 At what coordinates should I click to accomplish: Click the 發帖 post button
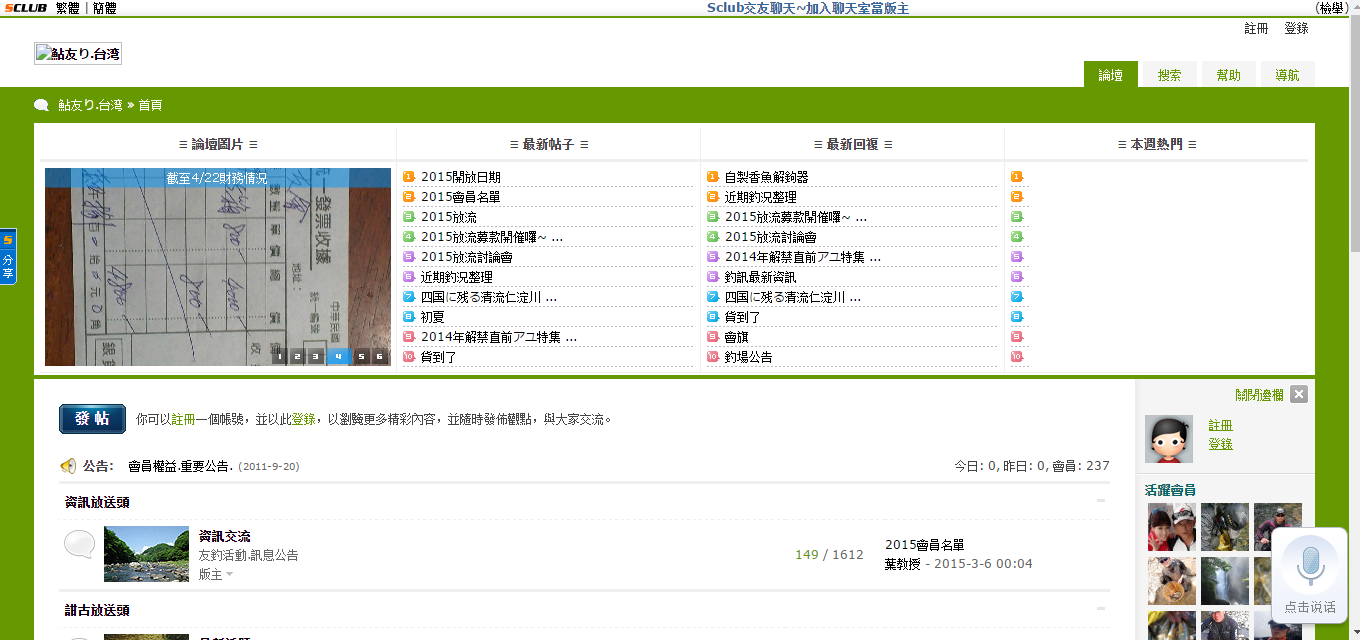pos(92,419)
